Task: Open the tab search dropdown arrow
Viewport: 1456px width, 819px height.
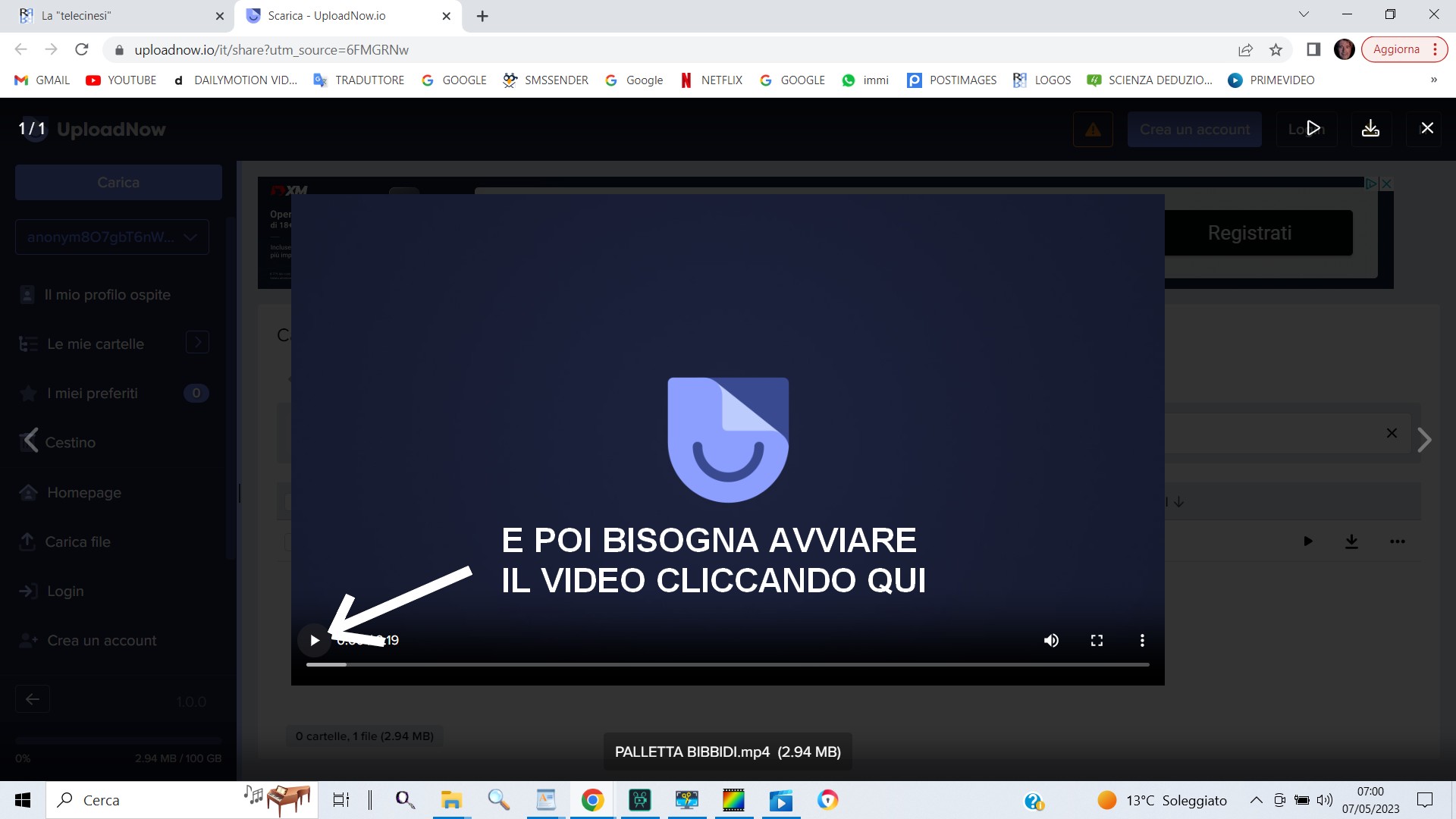Action: click(1304, 14)
